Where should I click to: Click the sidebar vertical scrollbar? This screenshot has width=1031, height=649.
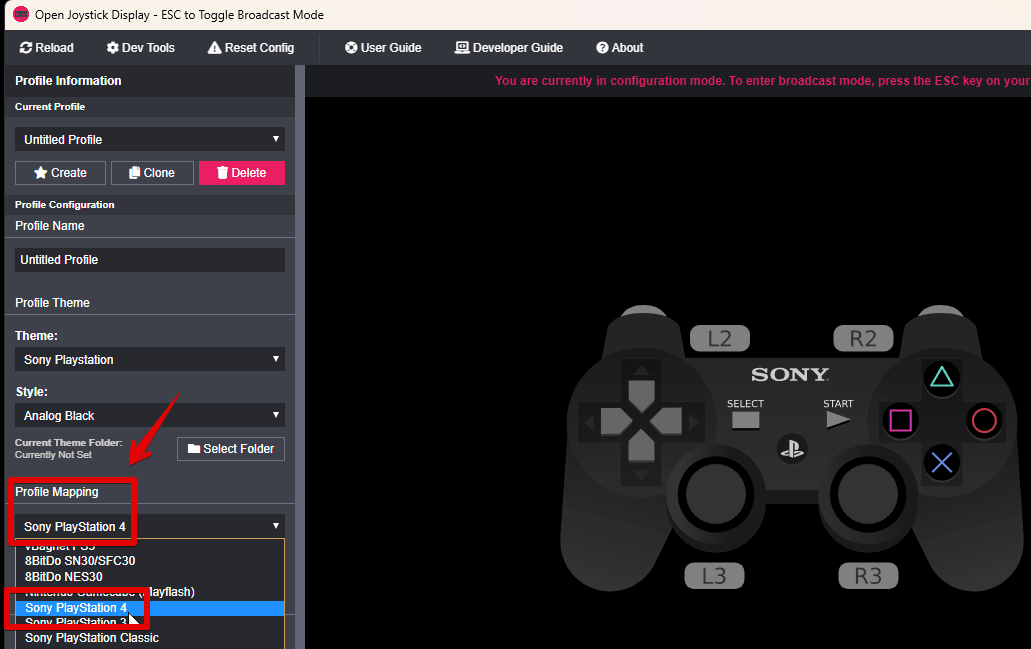[x=300, y=357]
